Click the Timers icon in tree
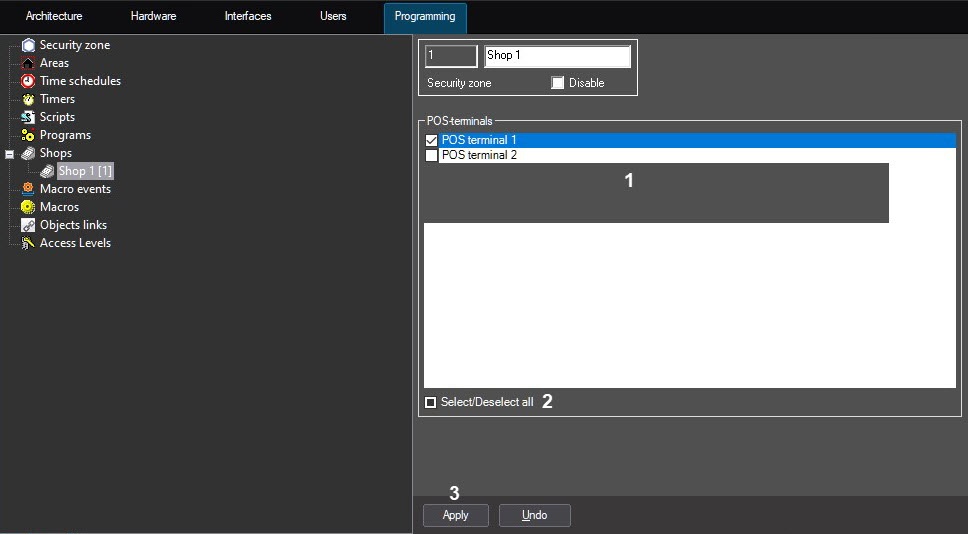The image size is (968, 534). (28, 99)
